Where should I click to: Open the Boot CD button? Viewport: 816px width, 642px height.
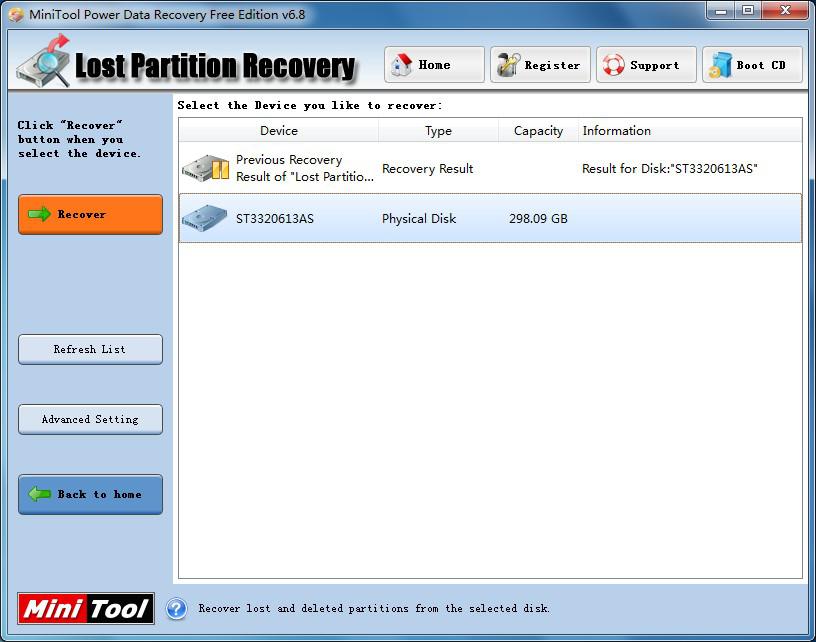(x=753, y=65)
